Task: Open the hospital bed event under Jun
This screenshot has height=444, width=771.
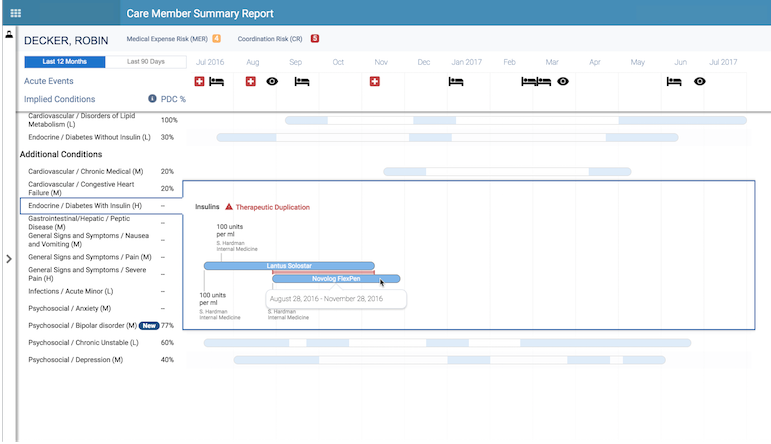Action: tap(674, 81)
